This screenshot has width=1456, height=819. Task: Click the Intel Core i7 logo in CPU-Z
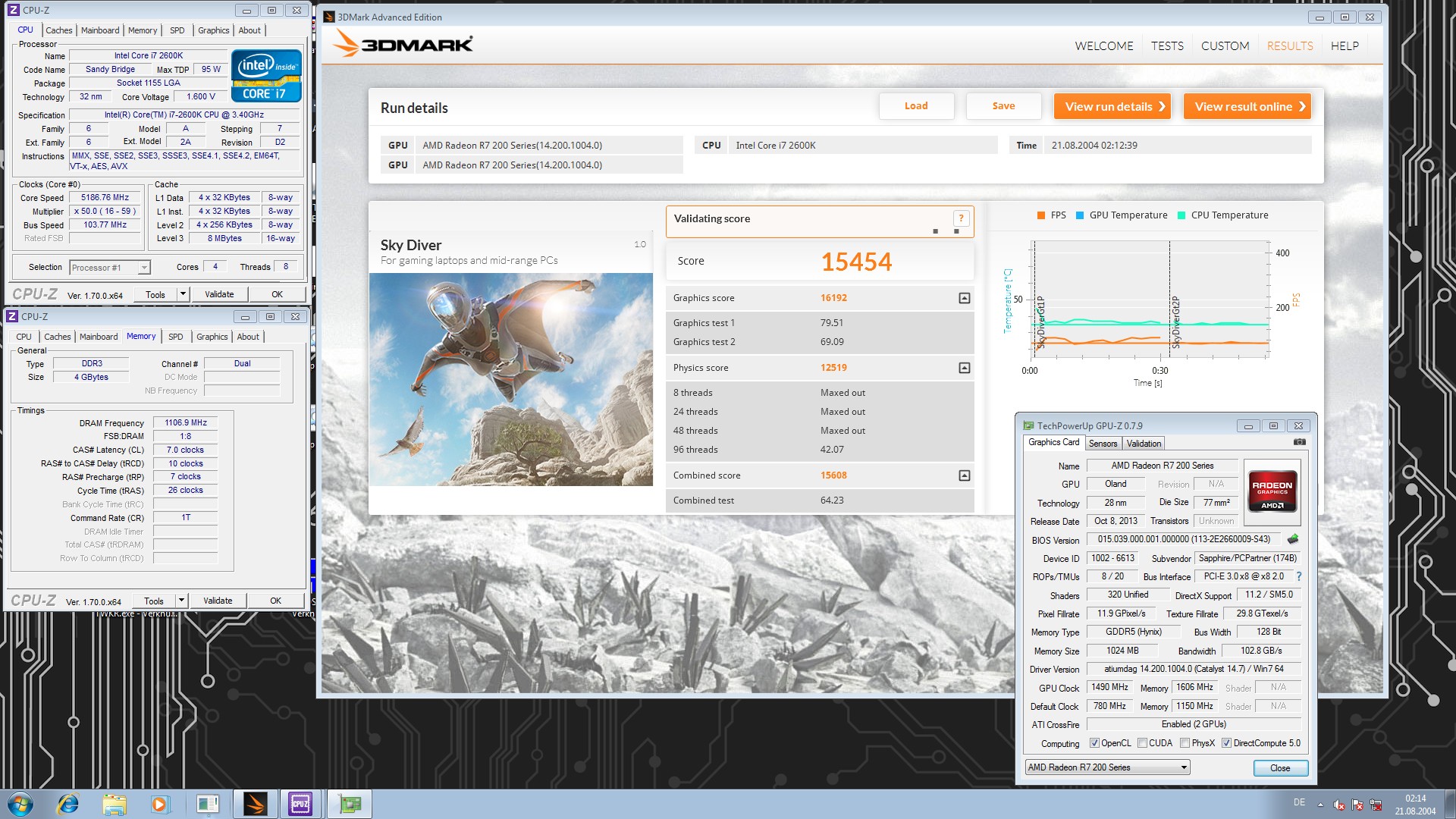point(266,76)
